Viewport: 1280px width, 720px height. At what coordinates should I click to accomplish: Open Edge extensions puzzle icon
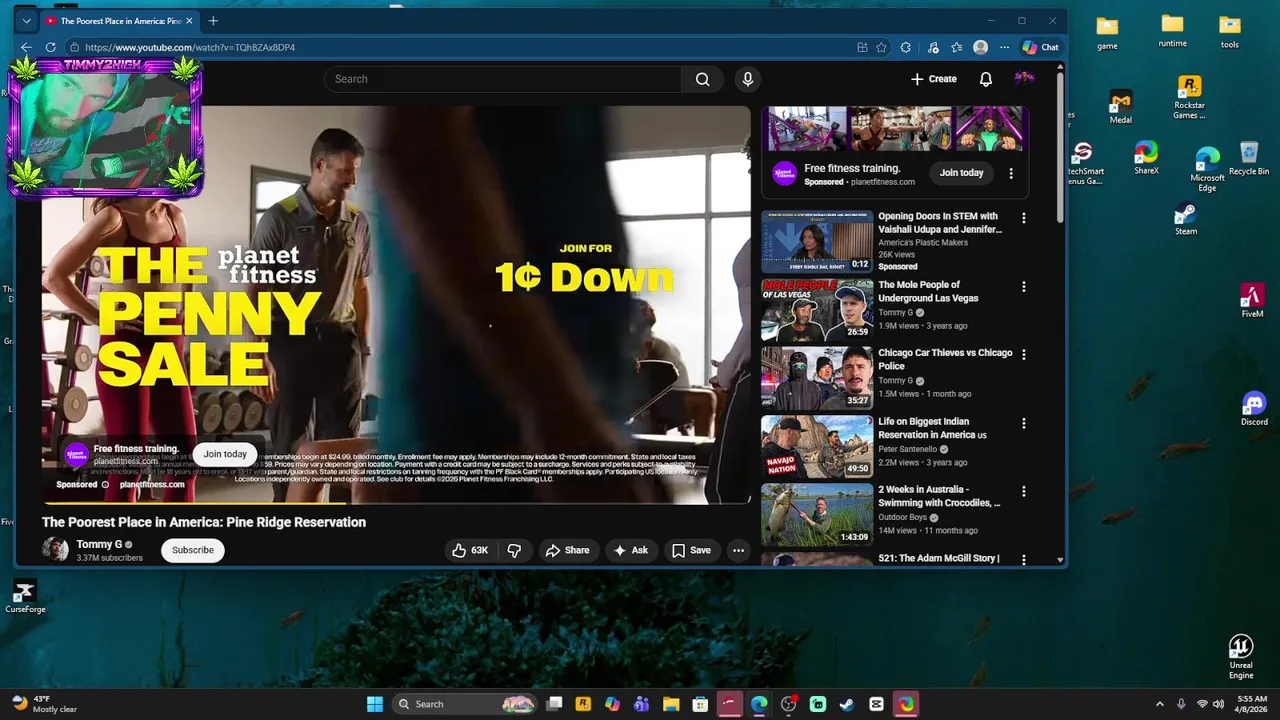click(x=906, y=47)
